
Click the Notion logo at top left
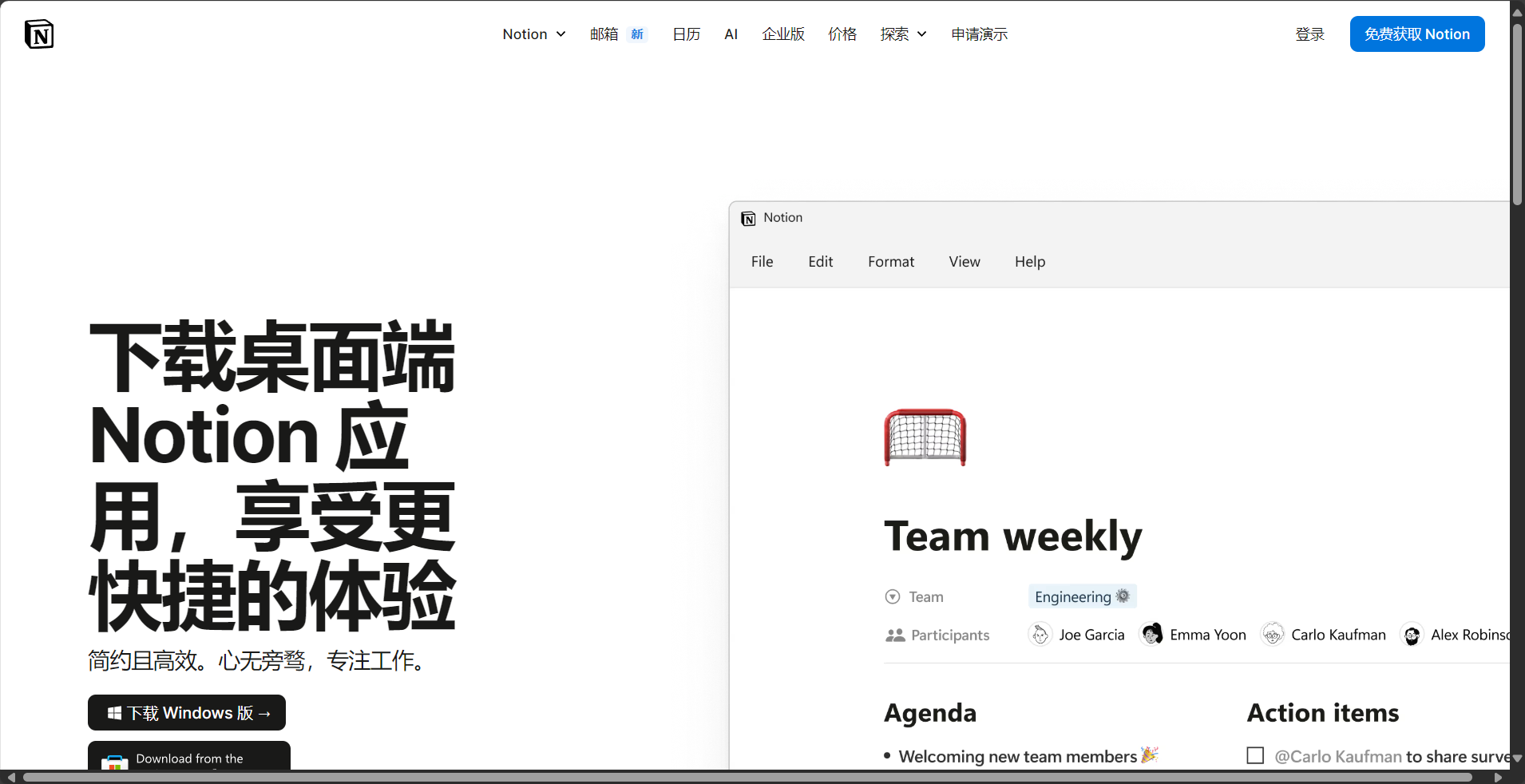click(39, 34)
